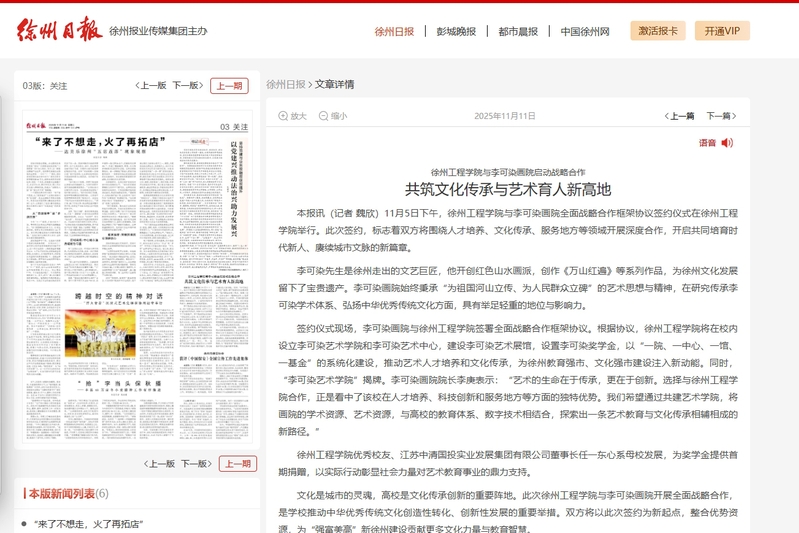Viewport: 799px width, 533px height.
Task: Select the 徐州日报 tab in the top navigation
Action: click(x=394, y=31)
